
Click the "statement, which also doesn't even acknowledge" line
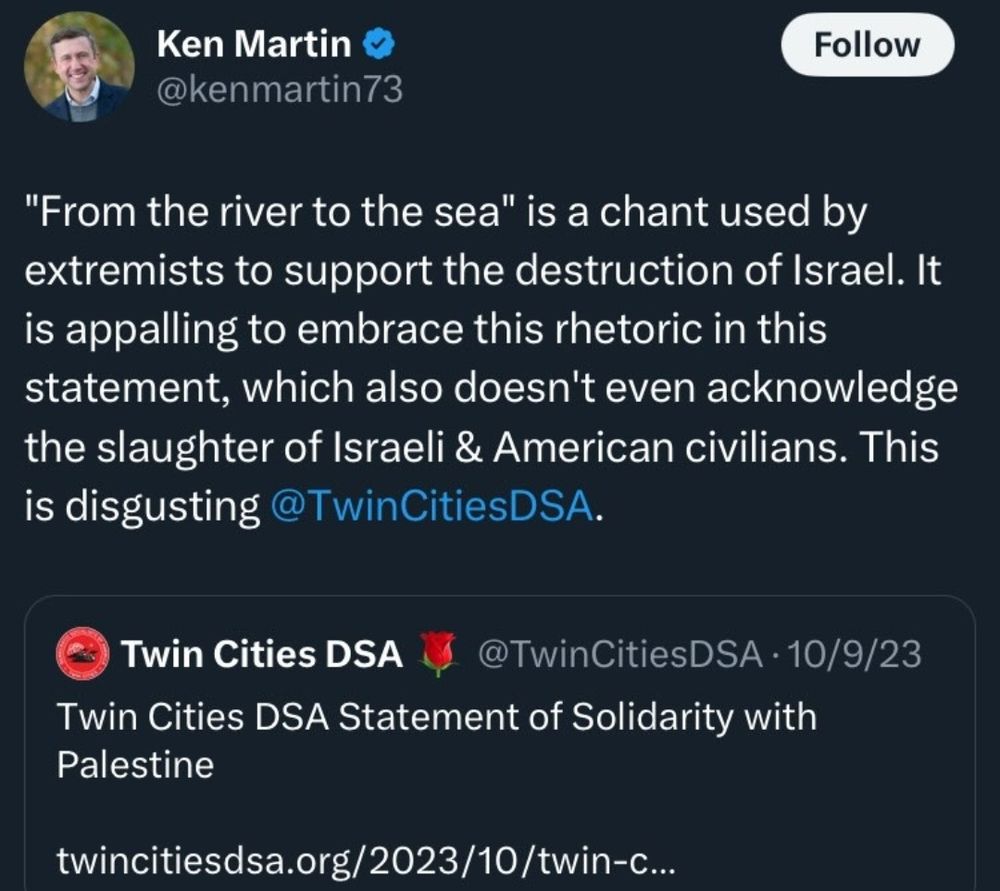click(x=491, y=389)
